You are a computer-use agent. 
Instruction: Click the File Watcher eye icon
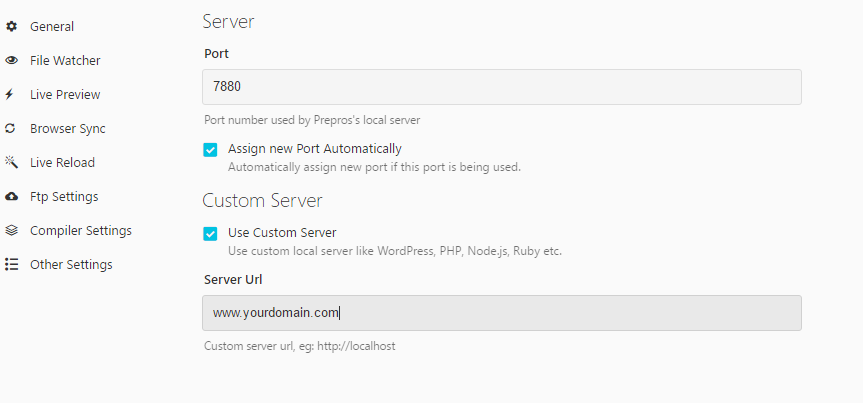click(12, 61)
